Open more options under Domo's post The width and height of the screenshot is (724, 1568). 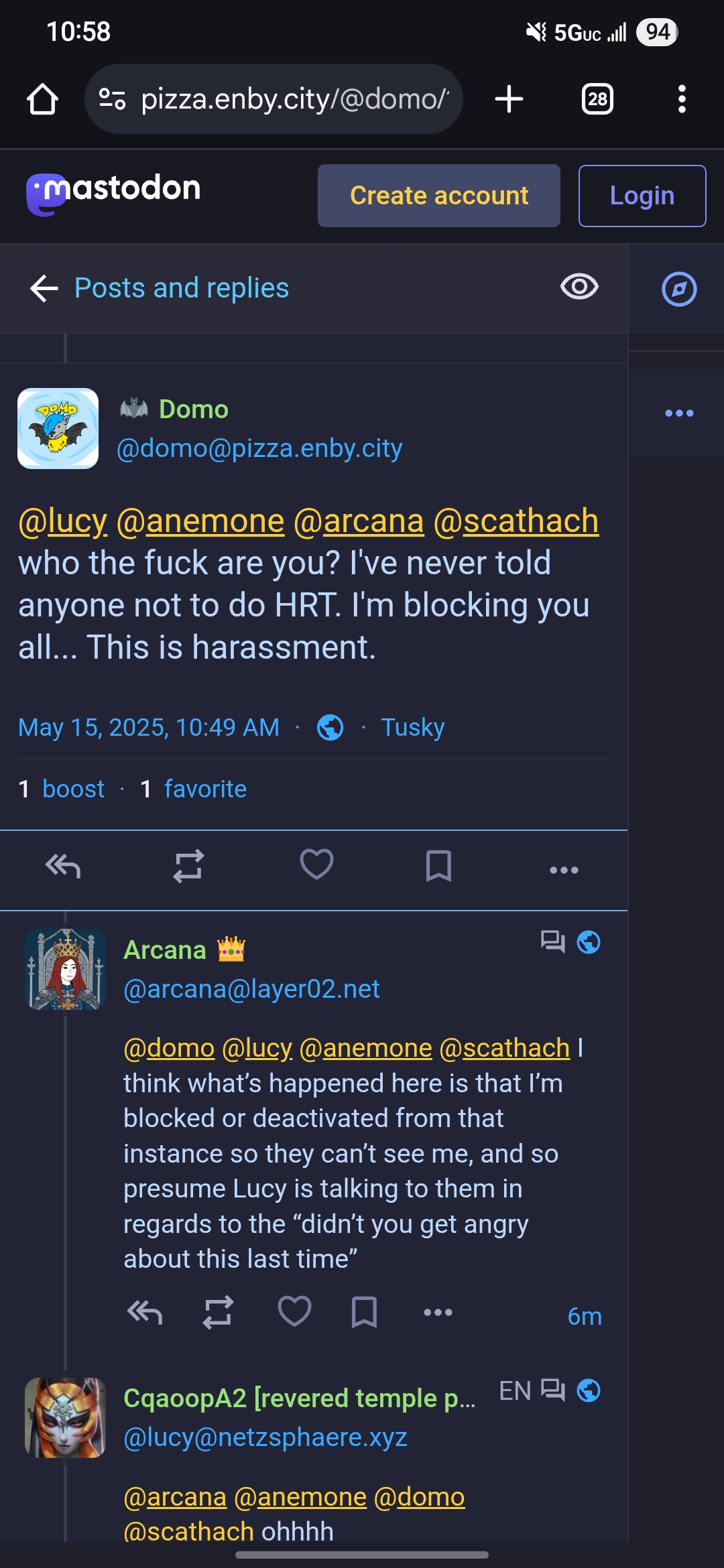click(564, 870)
